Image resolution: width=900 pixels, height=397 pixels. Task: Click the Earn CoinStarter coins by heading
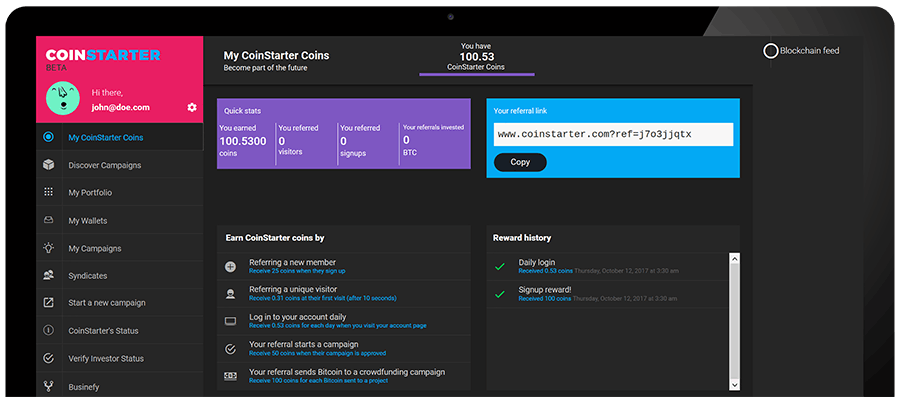click(275, 238)
